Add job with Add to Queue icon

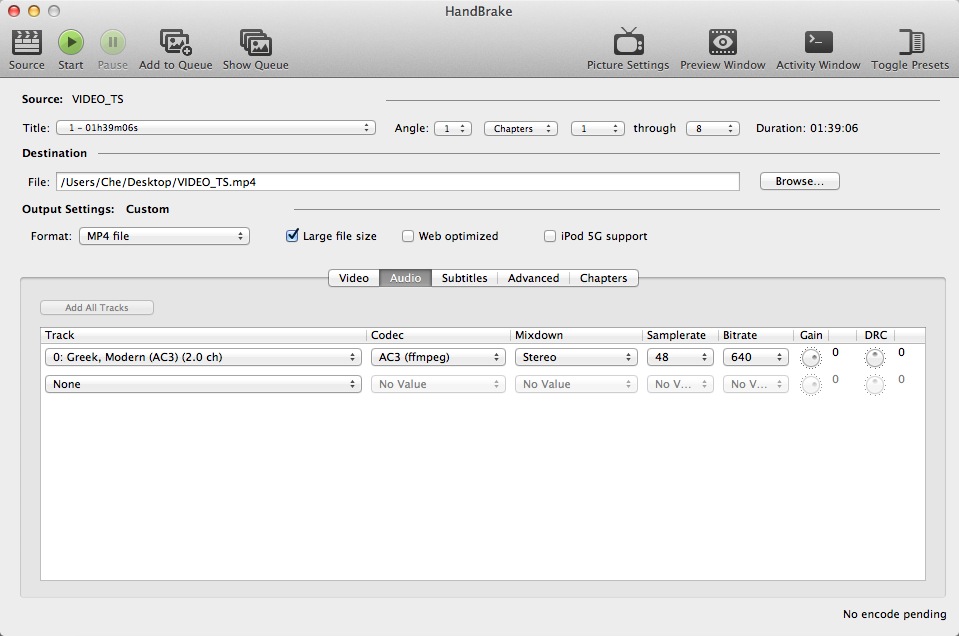click(x=176, y=42)
